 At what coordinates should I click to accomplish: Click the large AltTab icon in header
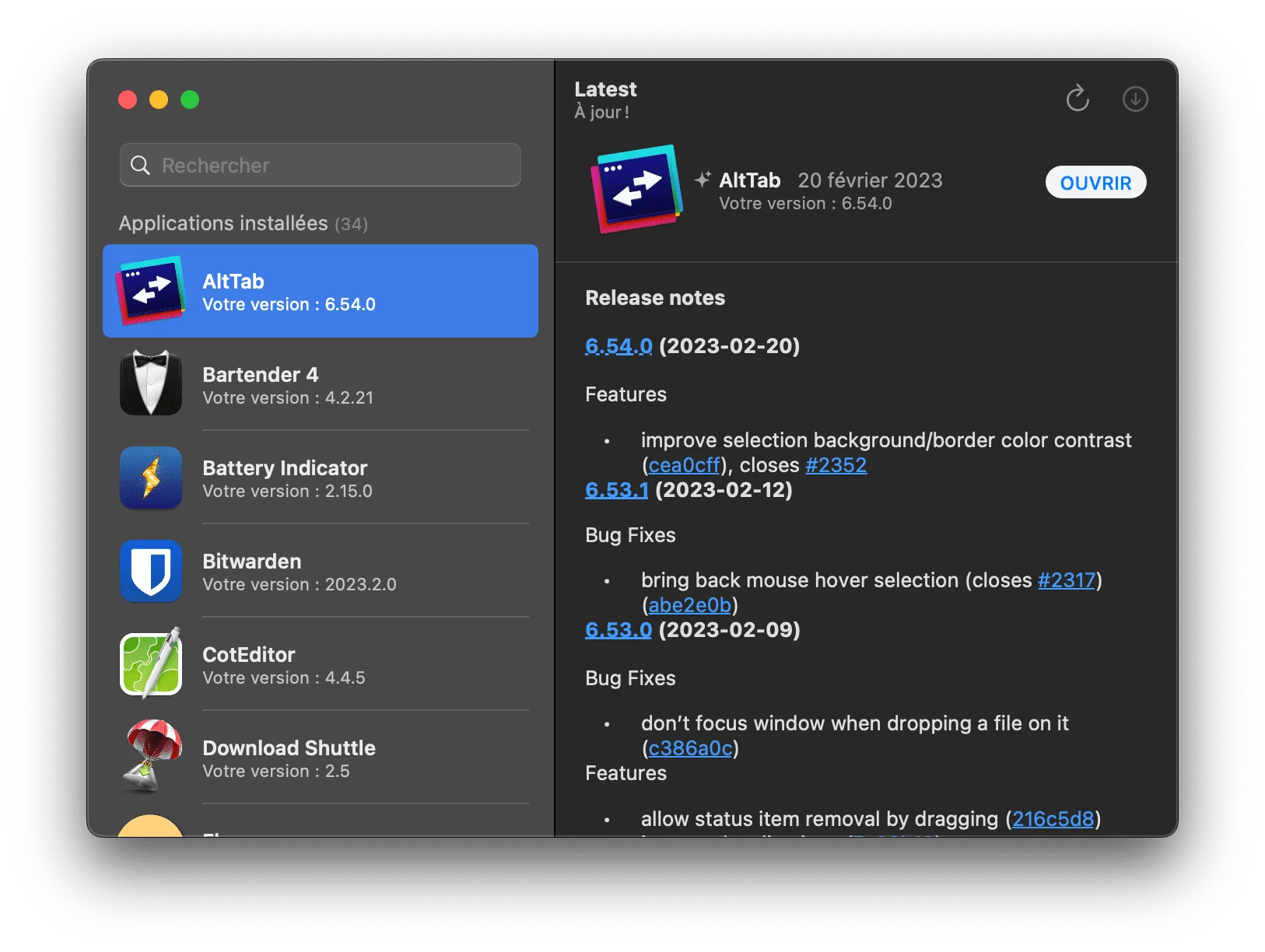636,189
